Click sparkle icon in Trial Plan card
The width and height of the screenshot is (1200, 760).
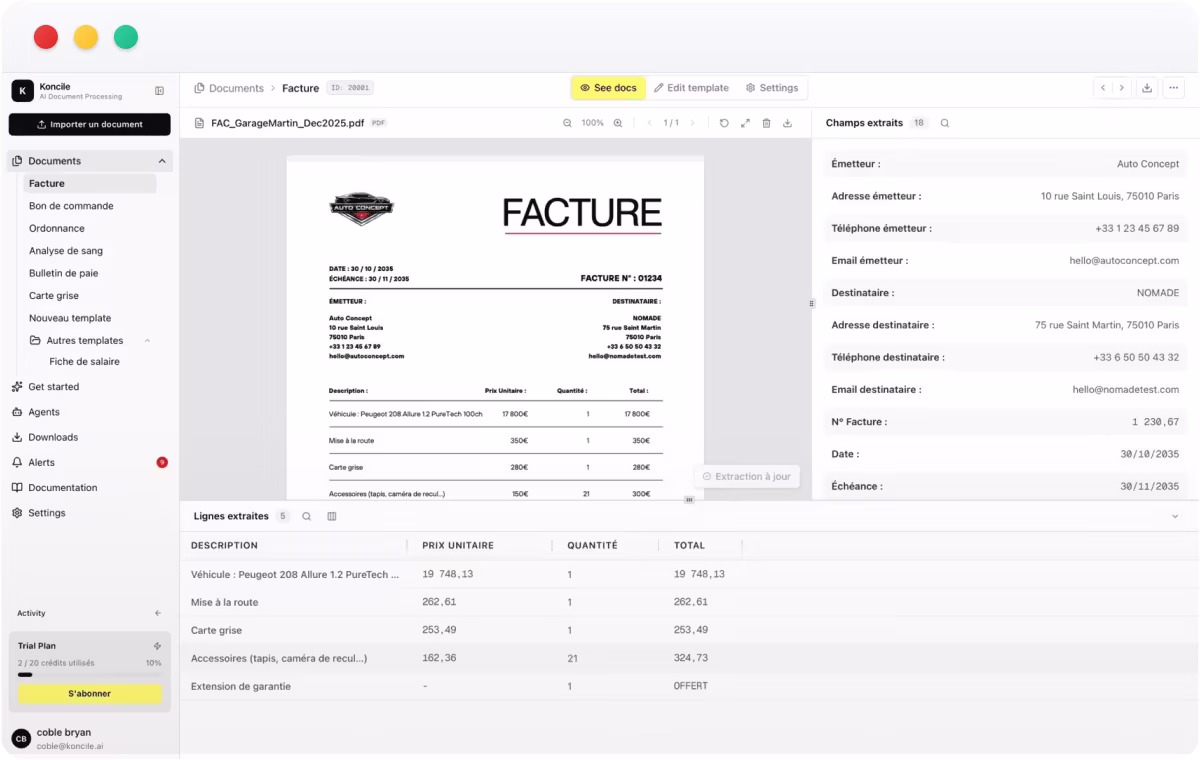(x=157, y=646)
